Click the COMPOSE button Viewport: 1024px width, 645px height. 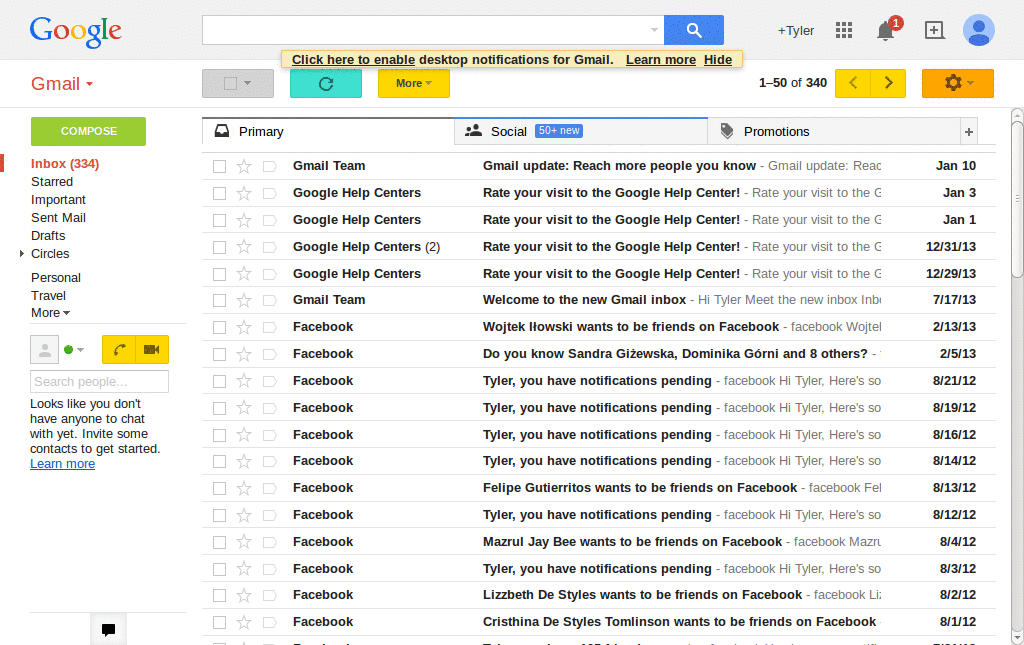[x=88, y=131]
